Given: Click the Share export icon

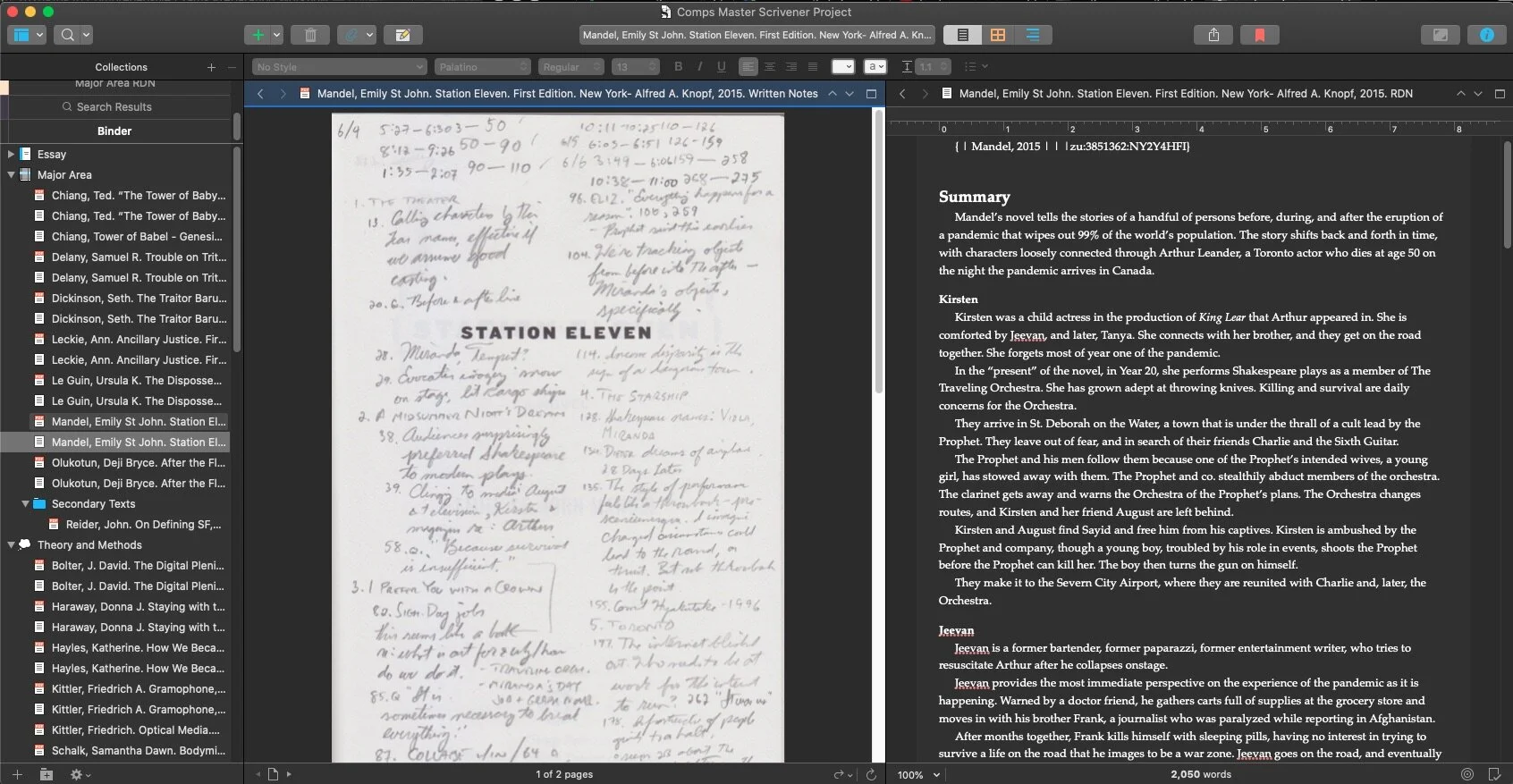Looking at the screenshot, I should pos(1213,35).
